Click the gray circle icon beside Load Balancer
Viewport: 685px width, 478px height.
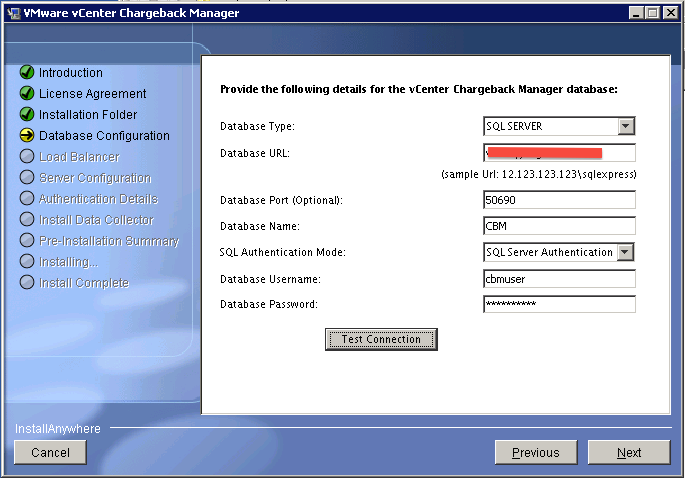click(x=27, y=157)
